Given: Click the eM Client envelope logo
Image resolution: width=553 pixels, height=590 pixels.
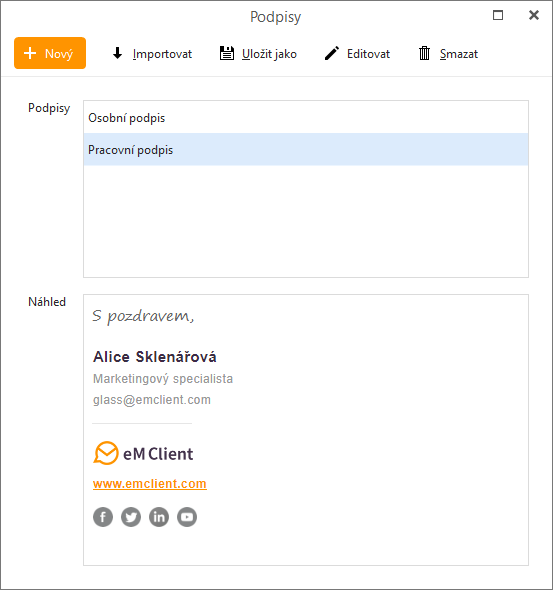Looking at the screenshot, I should pos(106,453).
